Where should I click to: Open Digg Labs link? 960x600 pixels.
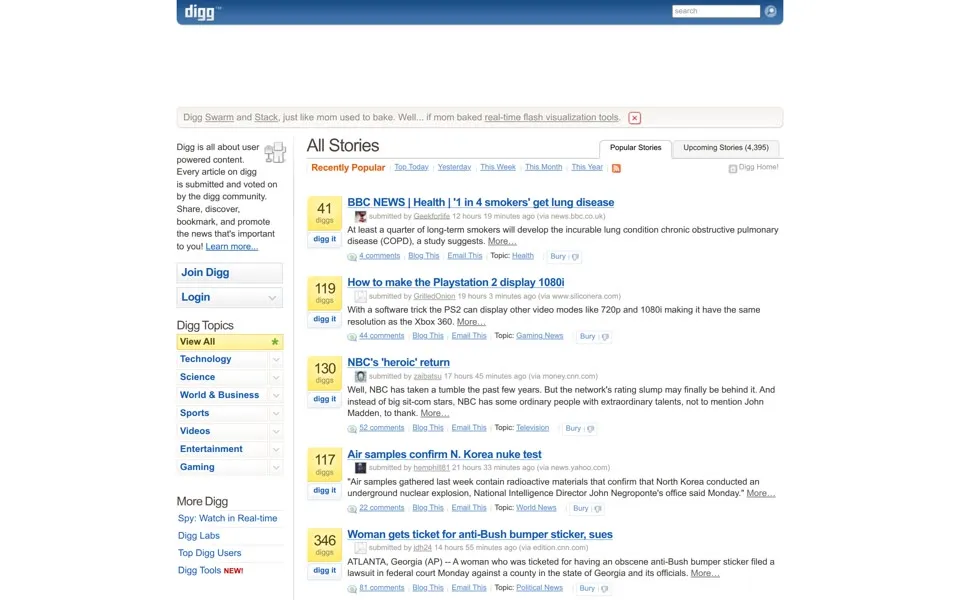point(198,536)
